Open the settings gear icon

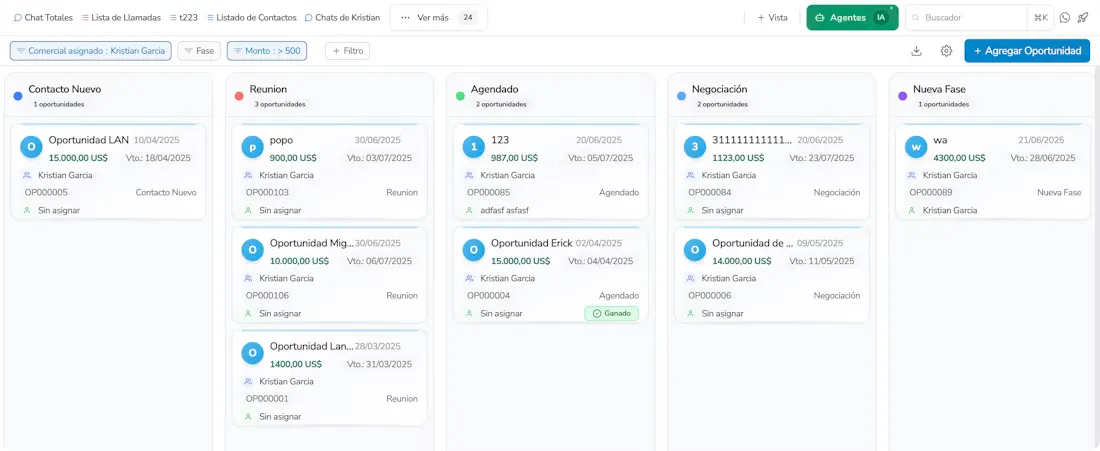[x=946, y=51]
